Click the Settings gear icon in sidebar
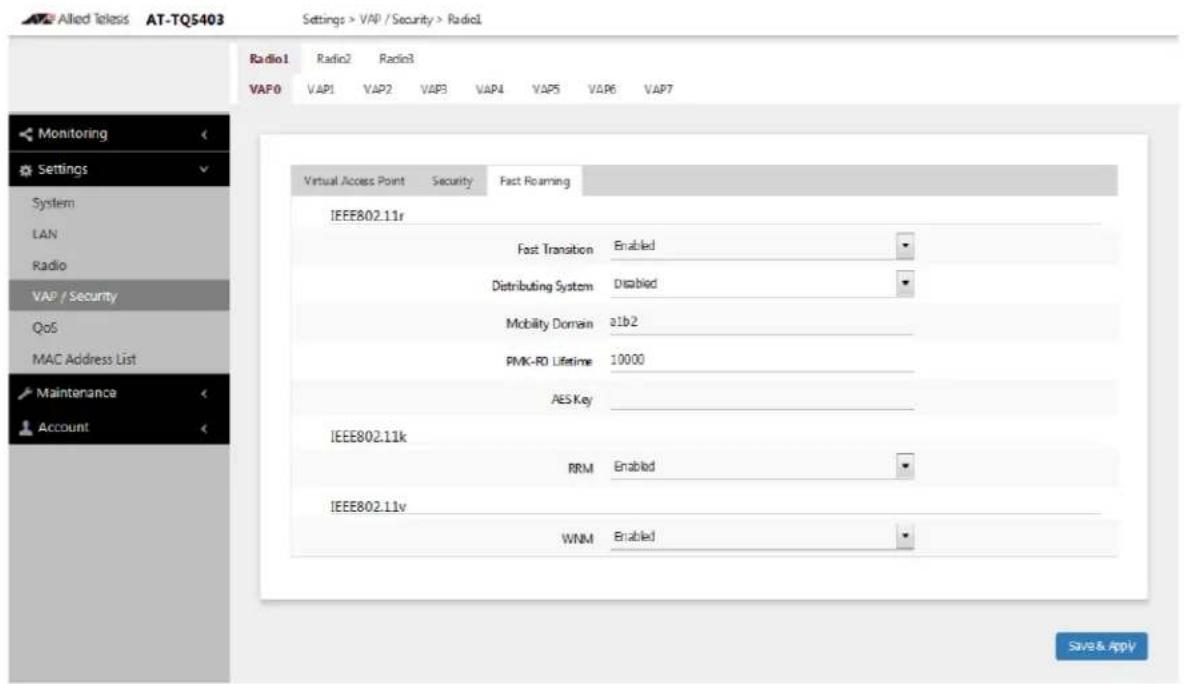This screenshot has height=684, width=1184. pos(26,171)
